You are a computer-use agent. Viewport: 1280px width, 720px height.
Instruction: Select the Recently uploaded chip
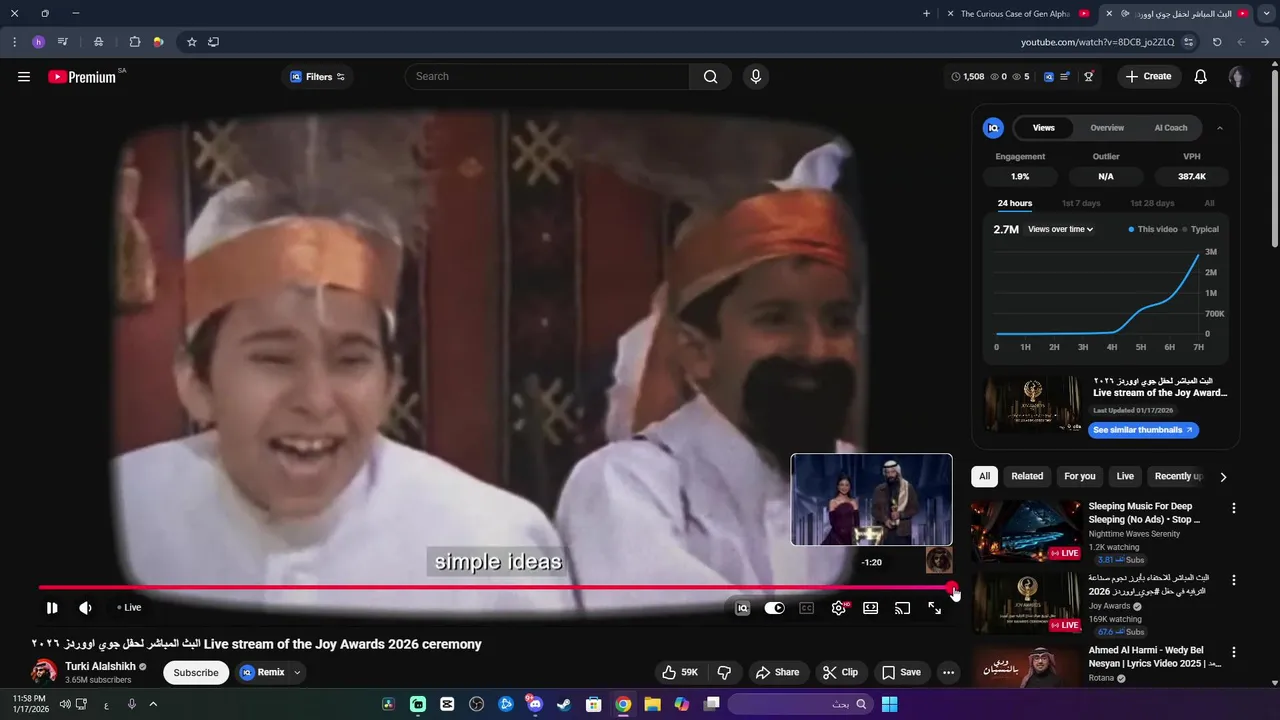(x=1177, y=477)
